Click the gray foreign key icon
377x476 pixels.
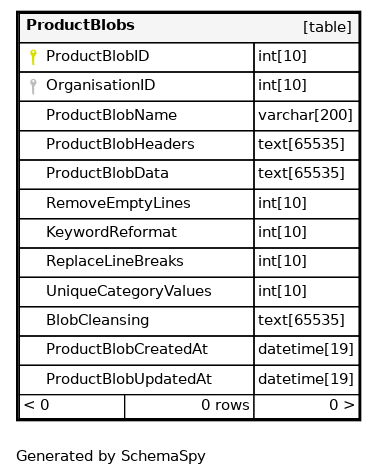33,86
